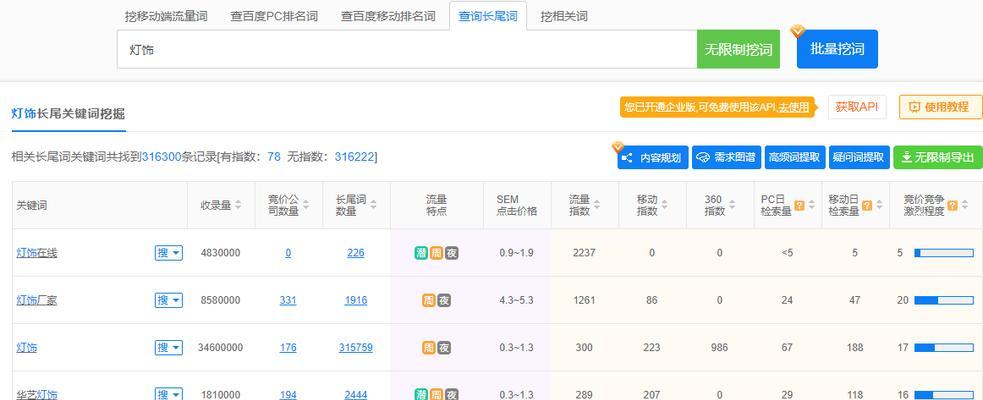Click 潜 tag in 灯饰在线 row
Image resolution: width=983 pixels, height=400 pixels.
point(421,253)
